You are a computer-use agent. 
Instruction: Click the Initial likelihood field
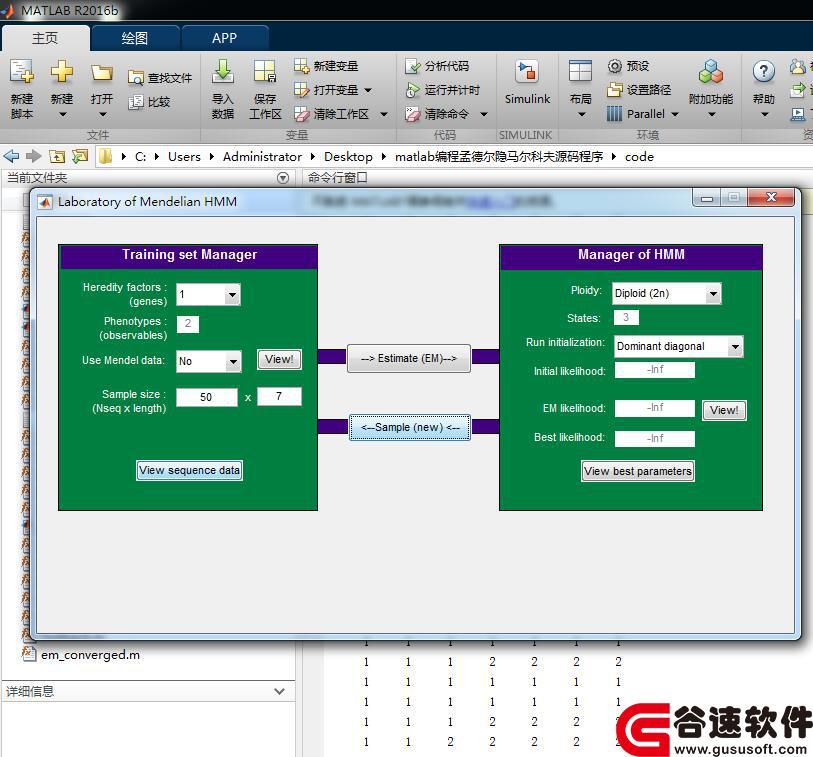pyautogui.click(x=654, y=370)
